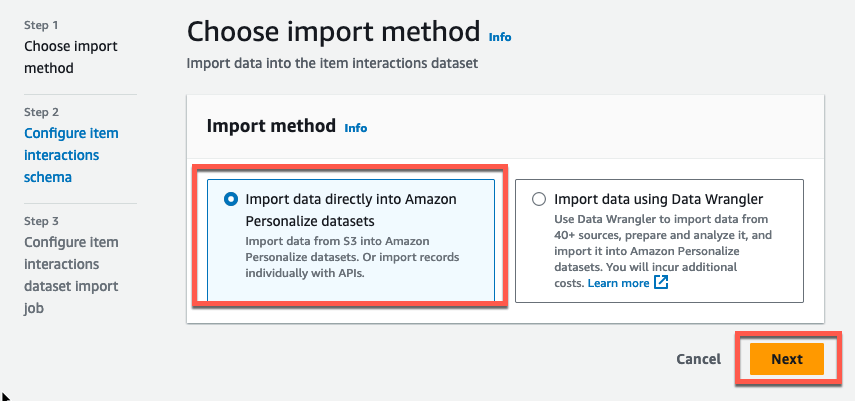Click the Step 3 label in sidebar
This screenshot has width=855, height=401.
point(41,222)
